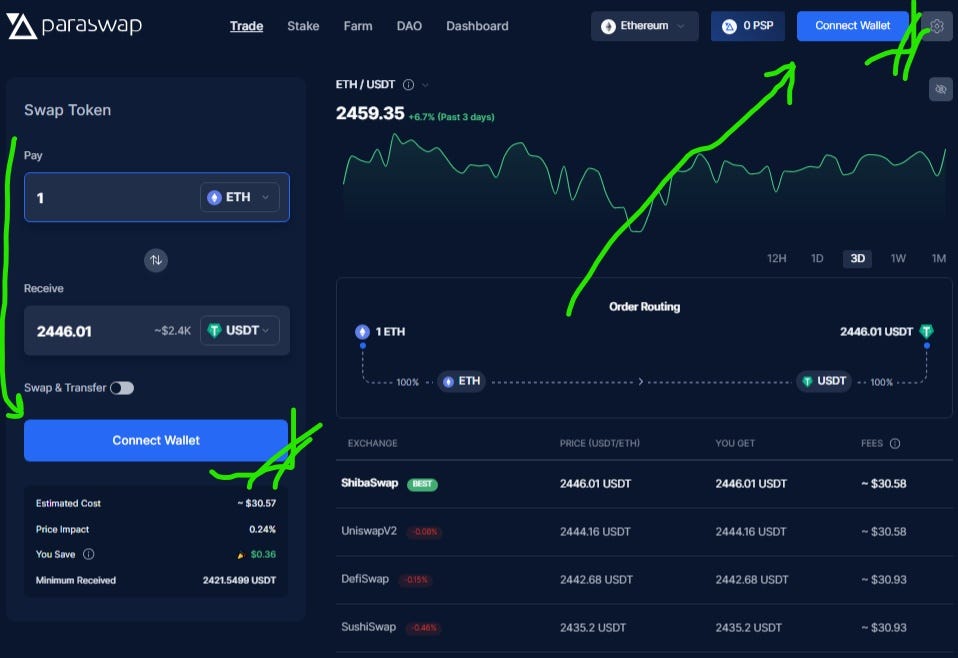
Task: Click the PRICE (USDT/ETH) column header
Action: 599,443
